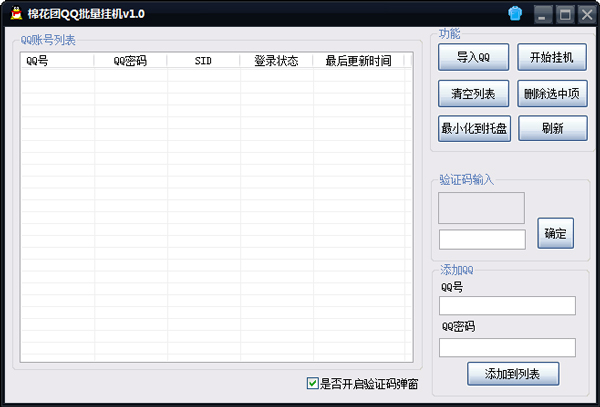600x407 pixels.
Task: Sort by the QQ号 column header
Action: click(x=57, y=61)
